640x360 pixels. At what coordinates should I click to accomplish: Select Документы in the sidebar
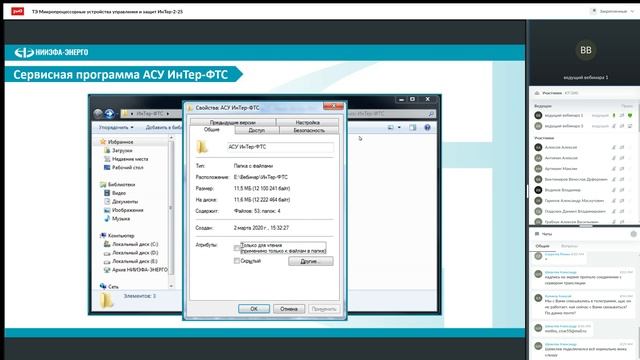121,201
